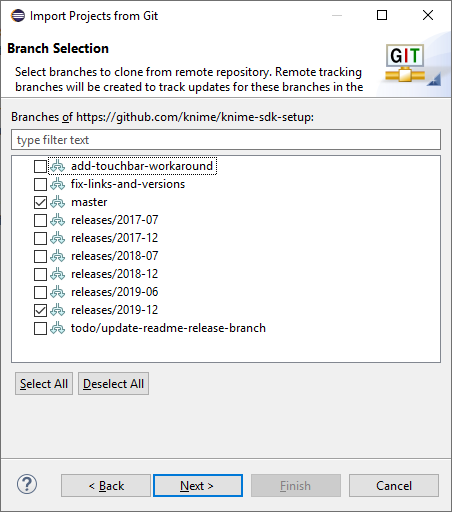Tick the releases/2018-07 branch checkbox
The width and height of the screenshot is (452, 512).
coord(40,256)
